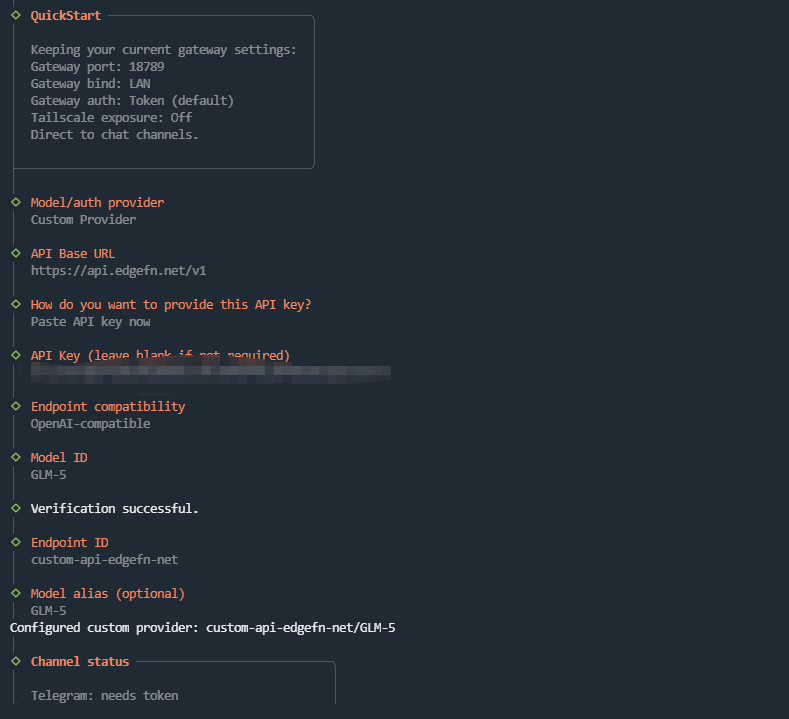Click the diamond marker beside QuickStart
Screen dimensions: 789x719
[16, 15]
